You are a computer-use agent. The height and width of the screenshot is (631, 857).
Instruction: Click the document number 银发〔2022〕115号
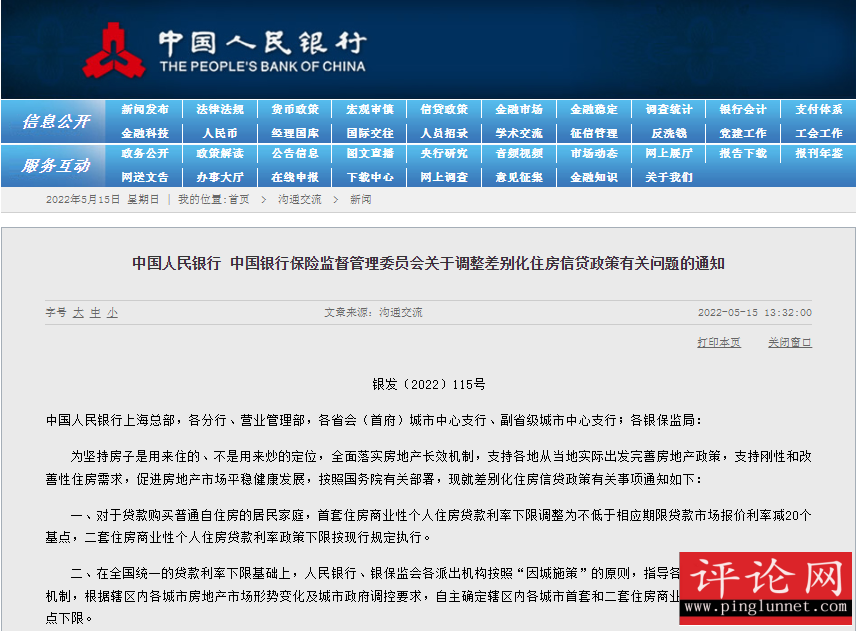[x=428, y=385]
